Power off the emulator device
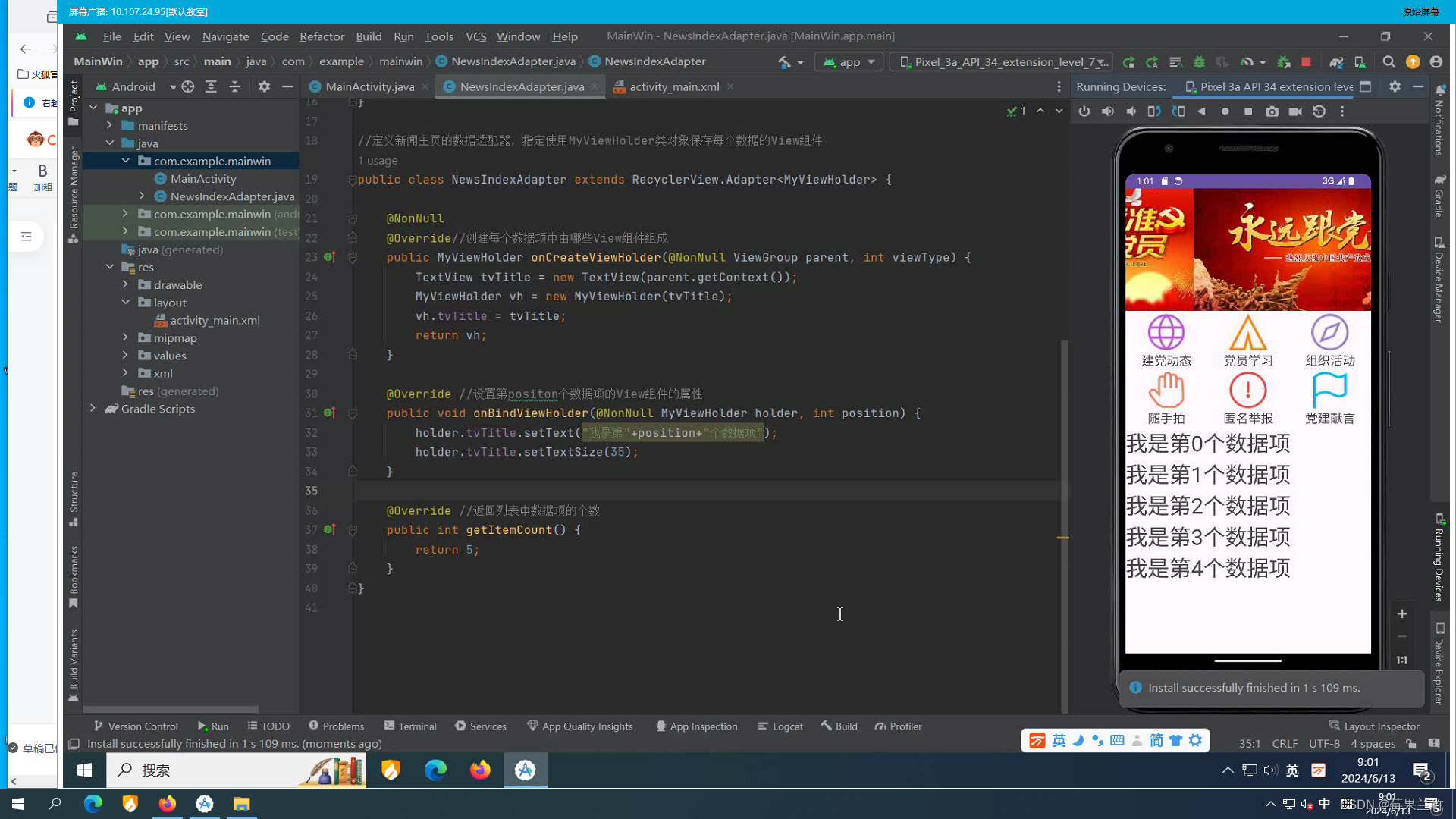The image size is (1456, 819). click(x=1085, y=111)
